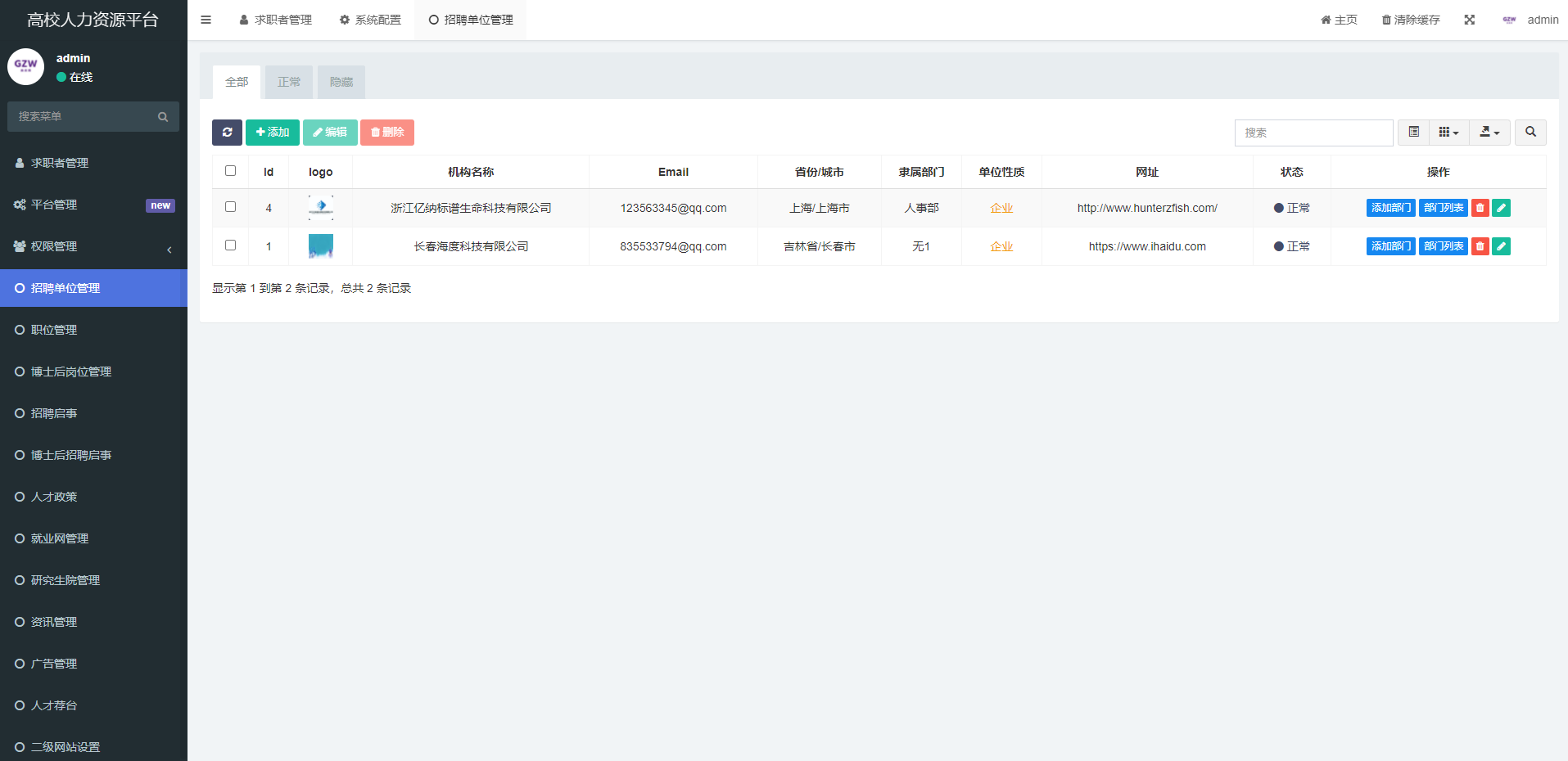The width and height of the screenshot is (1568, 761).
Task: Open the columns visibility dropdown
Action: (1448, 133)
